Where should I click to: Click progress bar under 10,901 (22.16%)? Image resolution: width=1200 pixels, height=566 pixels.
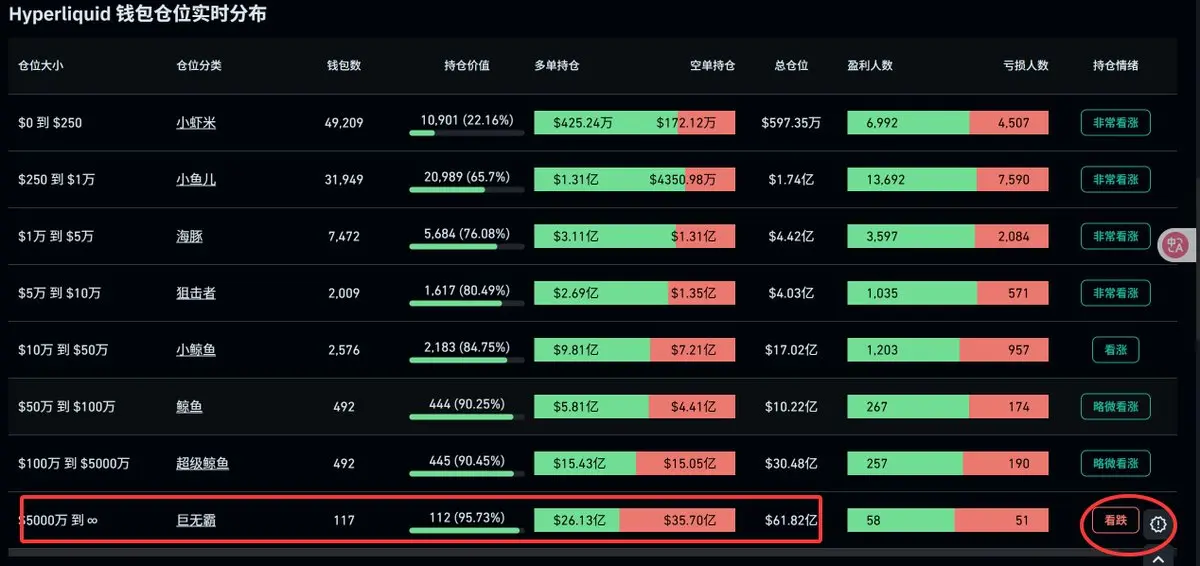click(x=467, y=133)
